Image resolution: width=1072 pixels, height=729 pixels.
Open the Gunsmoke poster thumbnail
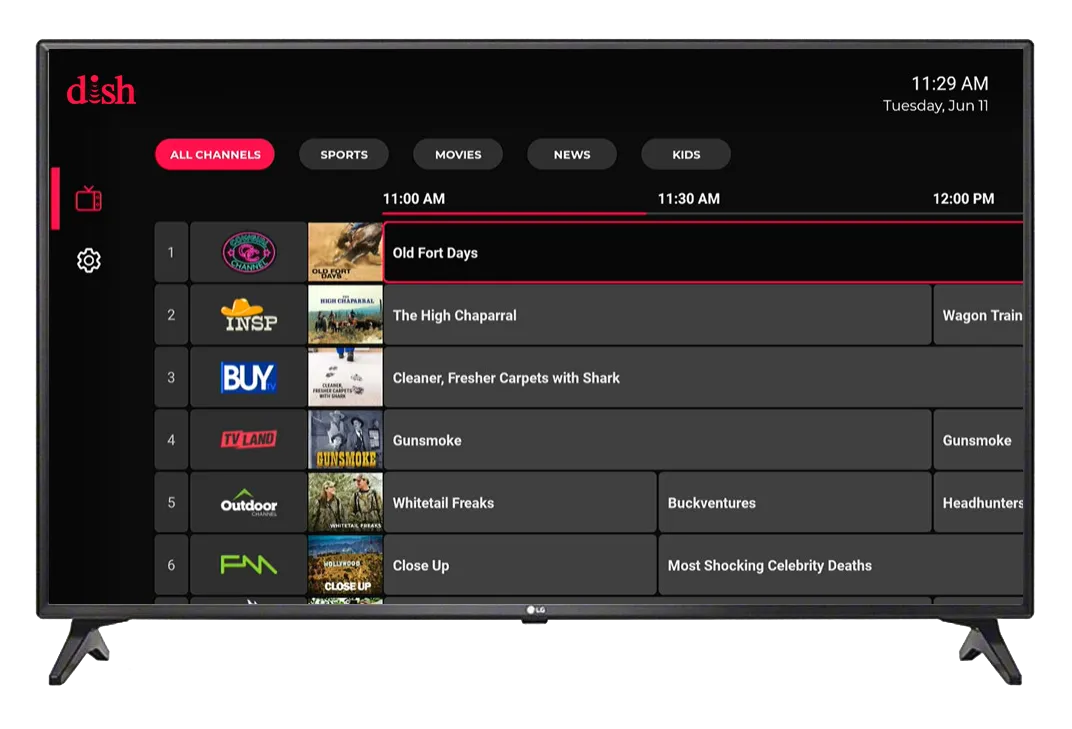345,440
